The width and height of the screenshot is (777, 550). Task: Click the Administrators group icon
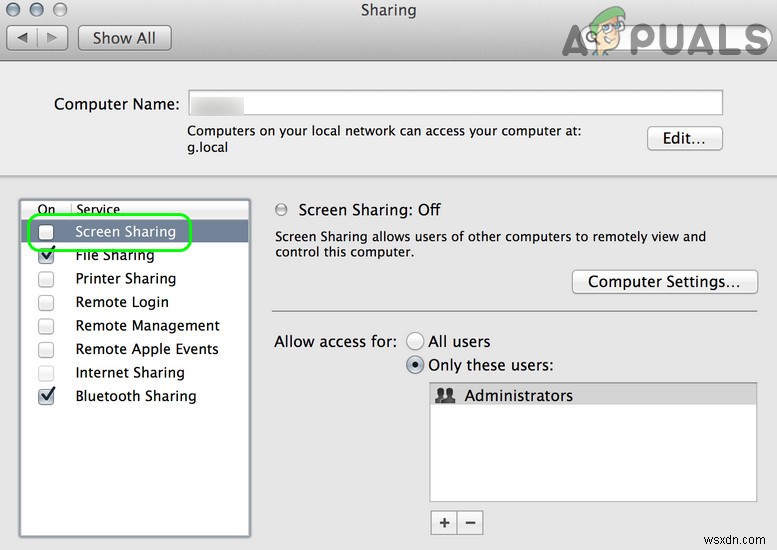tap(445, 396)
